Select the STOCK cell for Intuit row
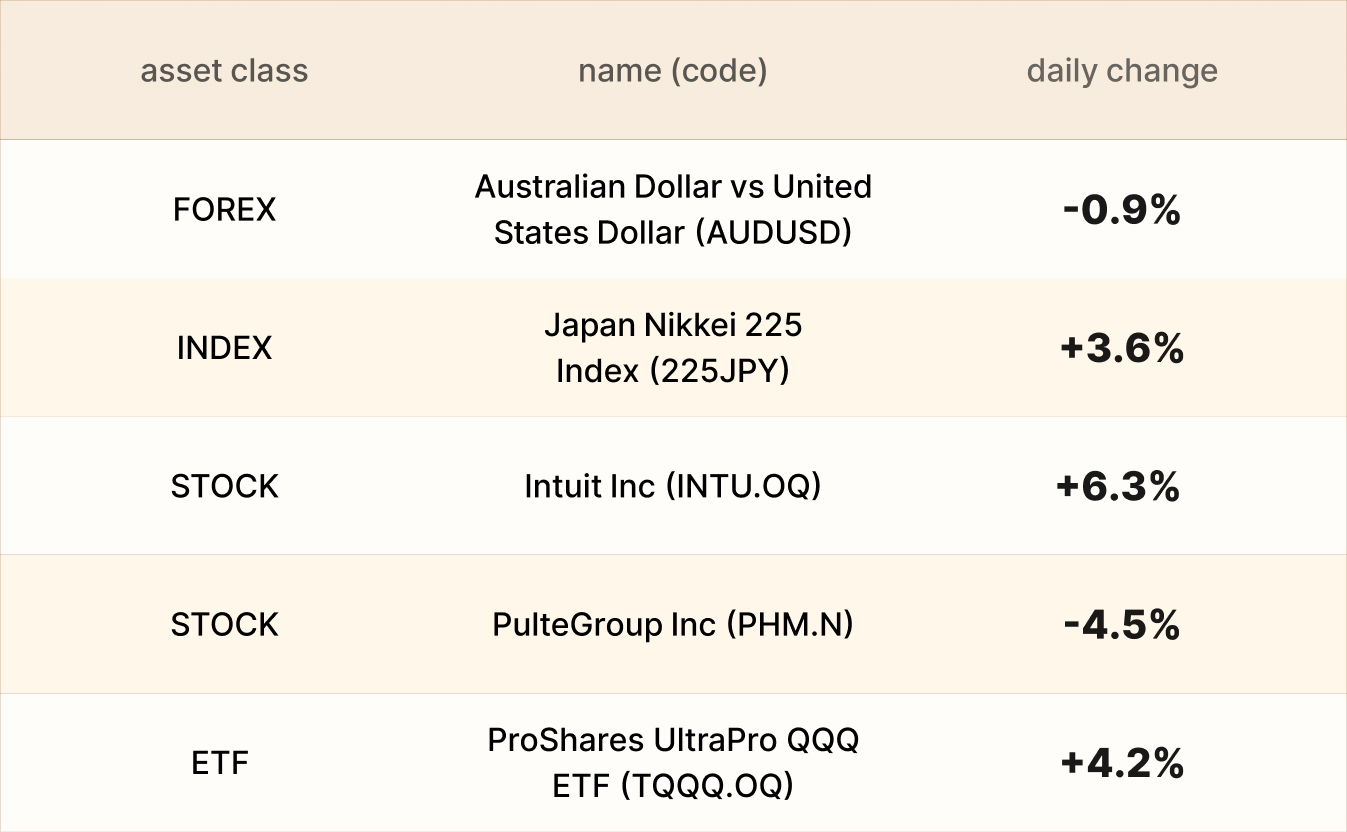 point(224,486)
